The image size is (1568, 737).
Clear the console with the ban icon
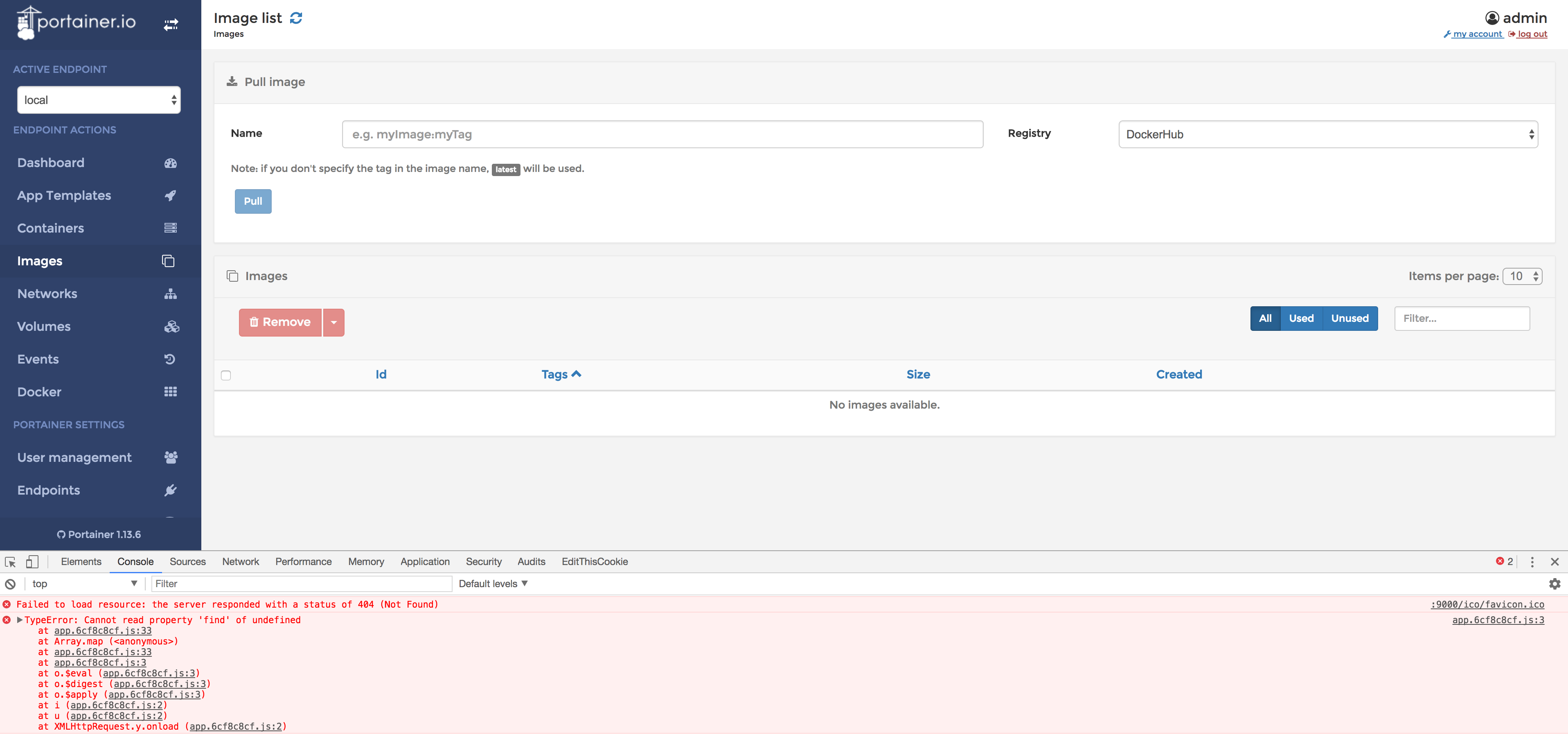click(10, 583)
